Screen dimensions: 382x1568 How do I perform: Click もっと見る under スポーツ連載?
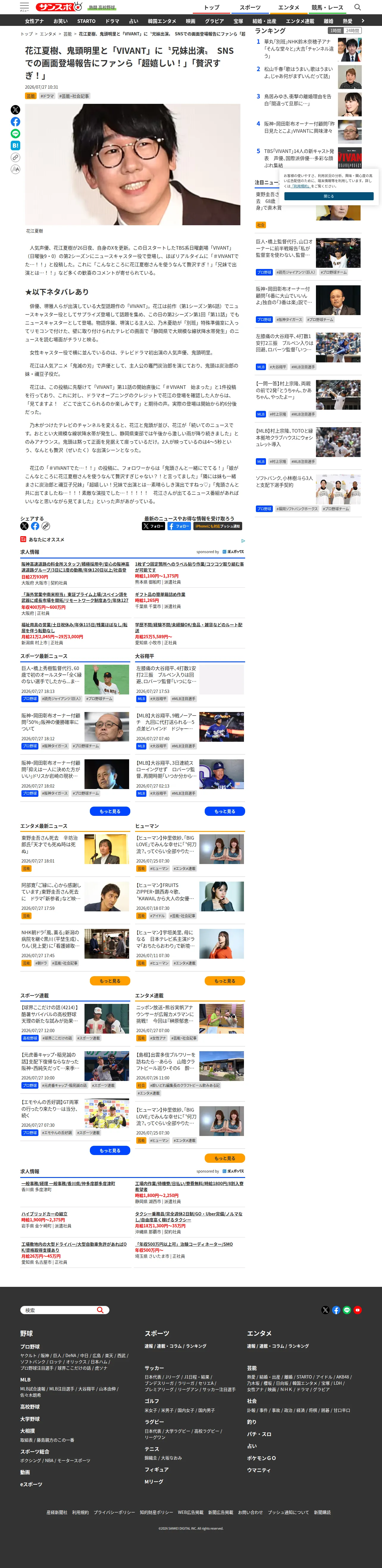[x=110, y=1151]
